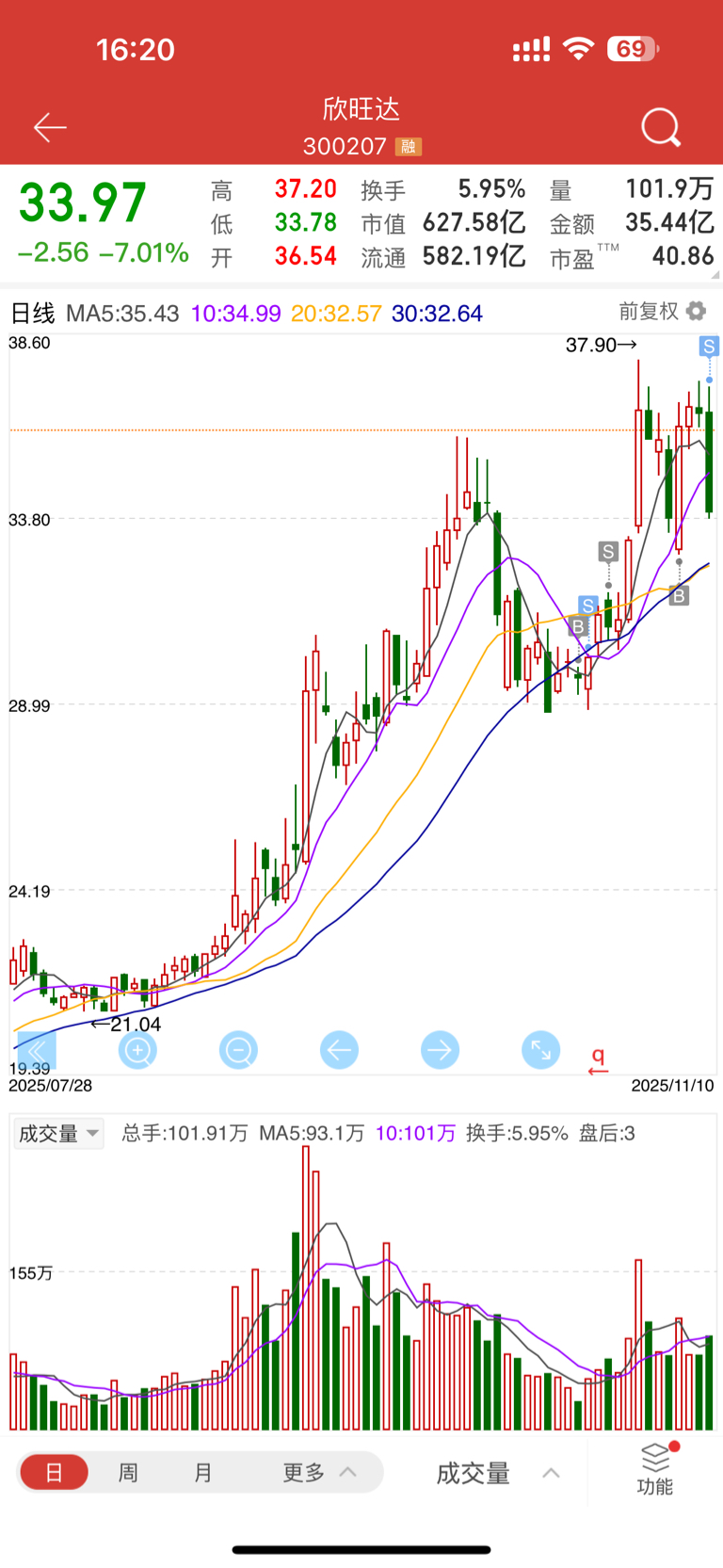The image size is (723, 1568).
Task: Tap MA5:35.43 indicator value
Action: click(x=122, y=313)
